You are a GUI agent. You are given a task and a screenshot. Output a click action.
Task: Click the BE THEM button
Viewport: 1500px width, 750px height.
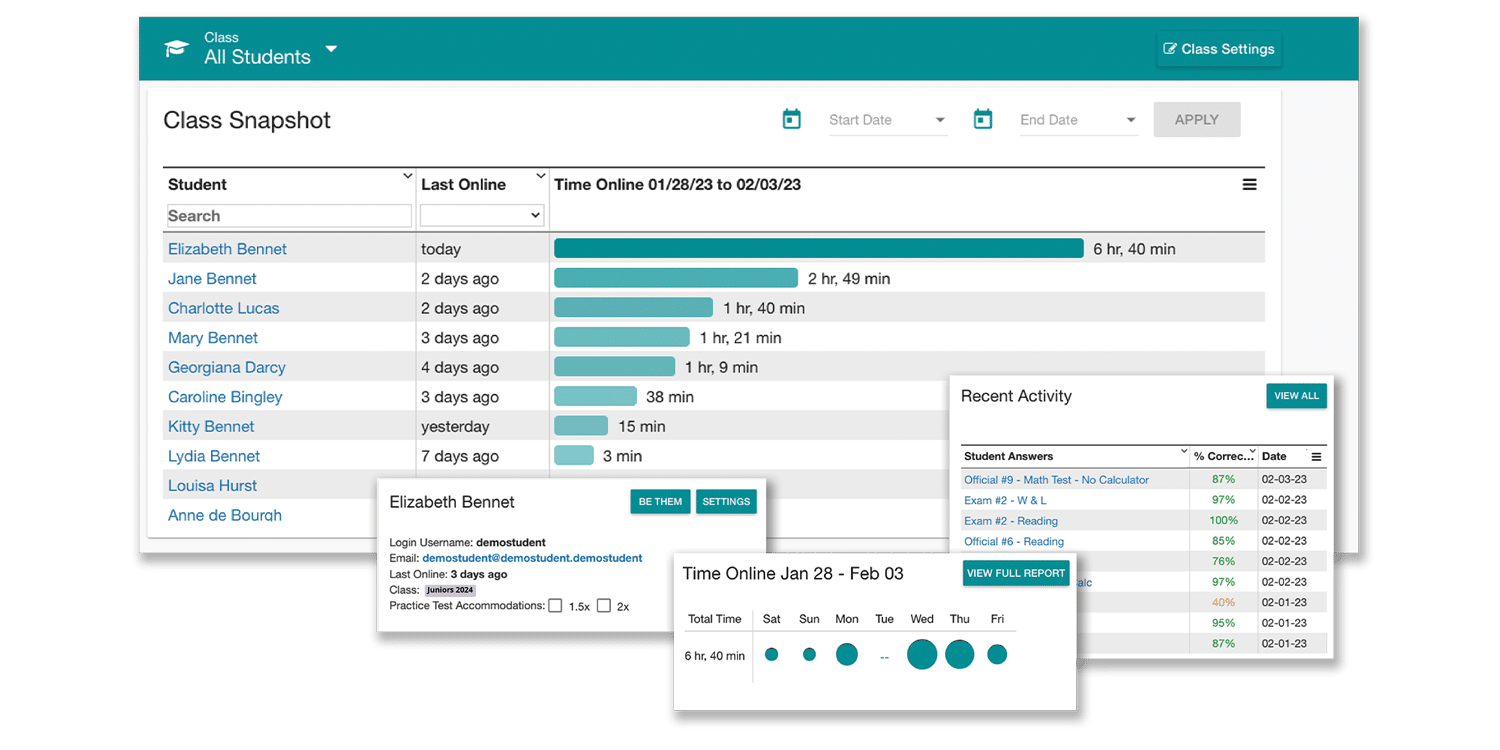pyautogui.click(x=660, y=501)
